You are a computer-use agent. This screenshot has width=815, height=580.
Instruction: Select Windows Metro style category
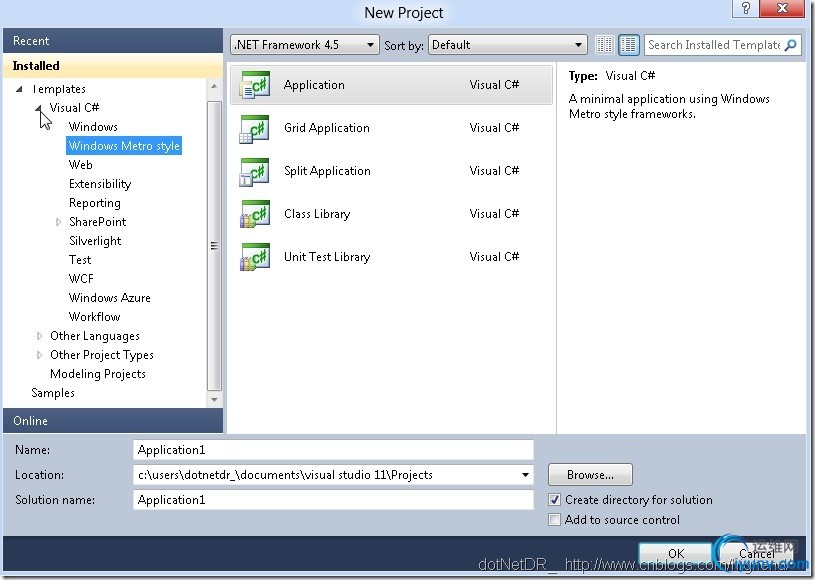124,146
